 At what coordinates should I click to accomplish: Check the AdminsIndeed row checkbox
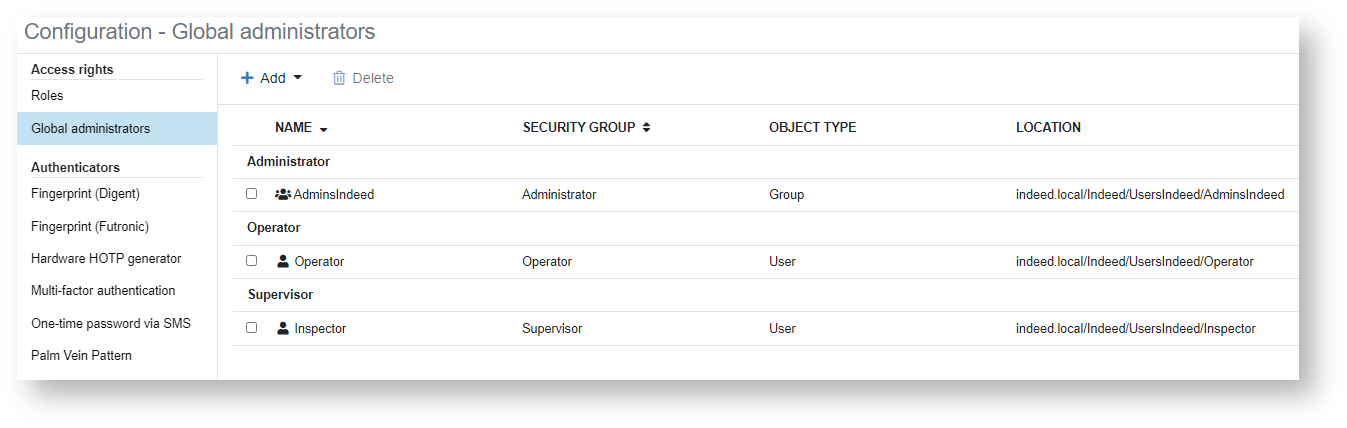[252, 194]
